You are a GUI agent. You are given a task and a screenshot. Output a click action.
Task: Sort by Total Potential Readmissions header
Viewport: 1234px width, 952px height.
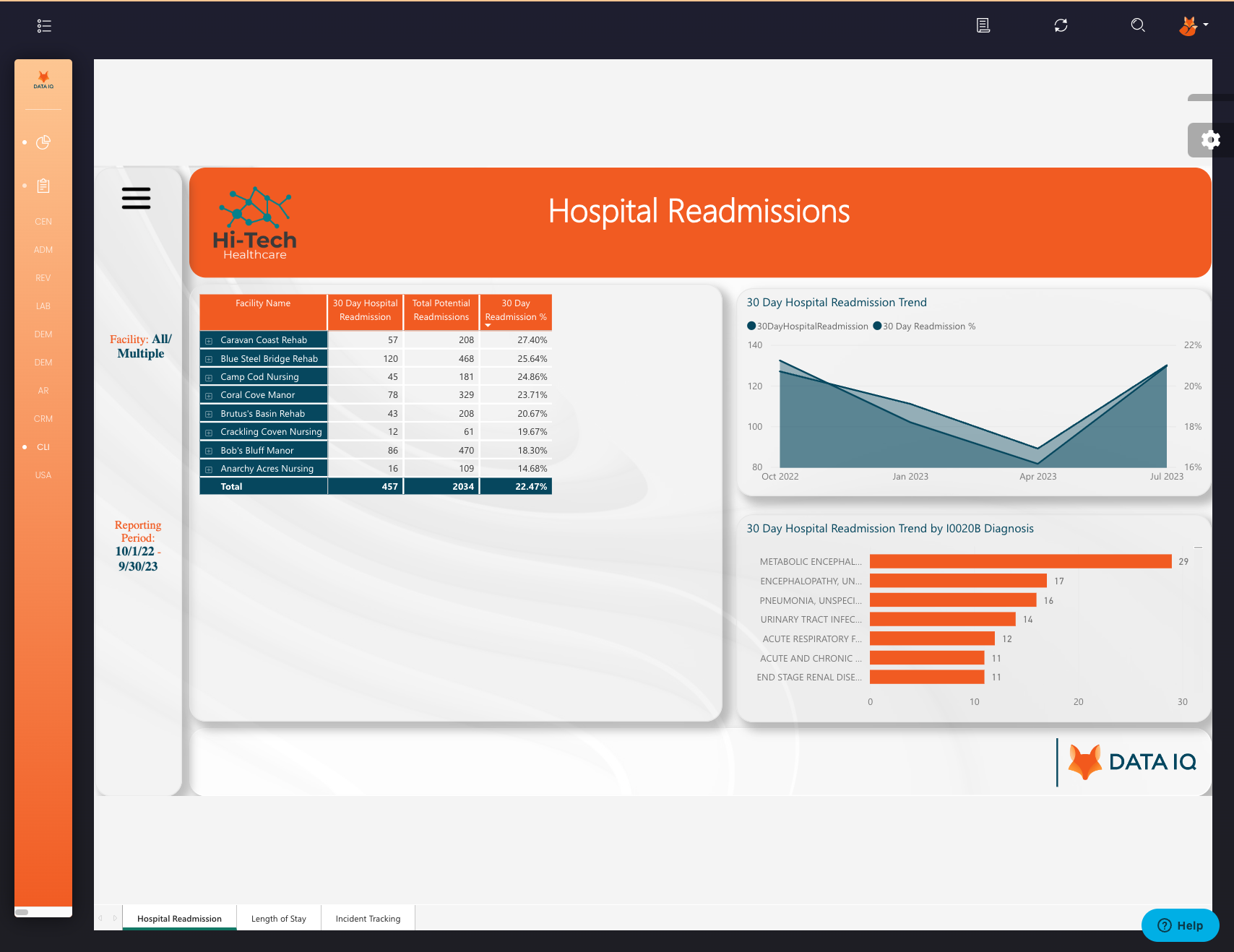point(441,311)
